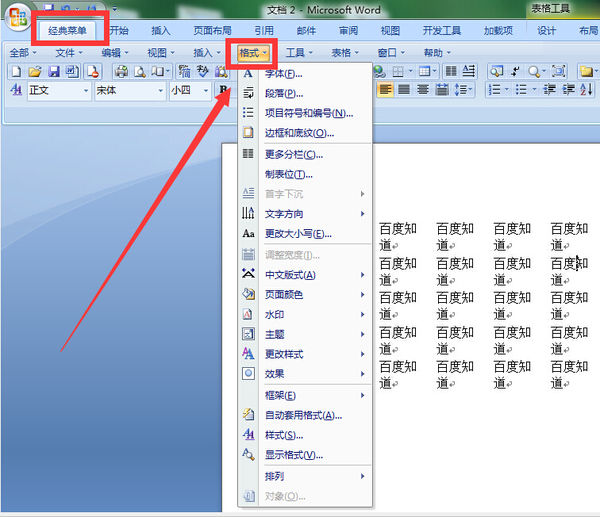Choose 项目符号和编号(N)... item
This screenshot has width=600, height=517.
(x=305, y=113)
